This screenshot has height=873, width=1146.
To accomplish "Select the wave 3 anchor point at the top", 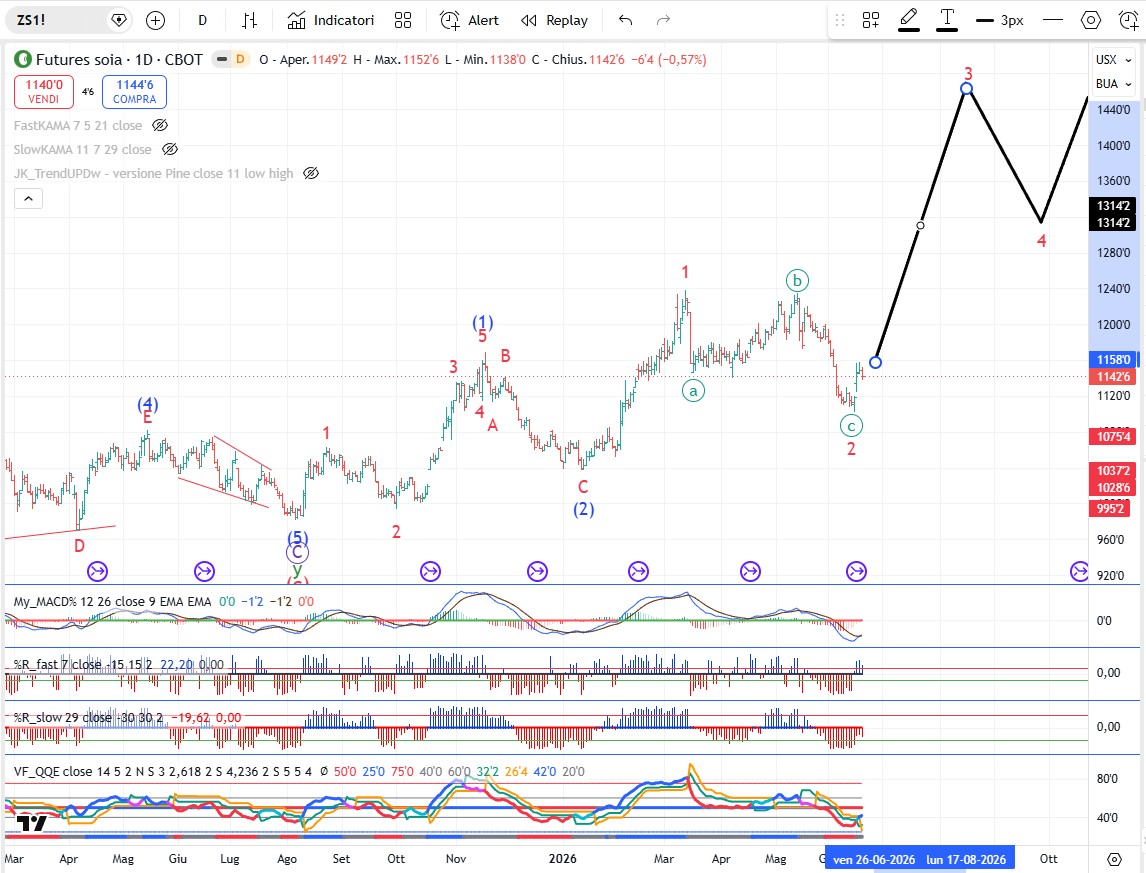I will 966,88.
